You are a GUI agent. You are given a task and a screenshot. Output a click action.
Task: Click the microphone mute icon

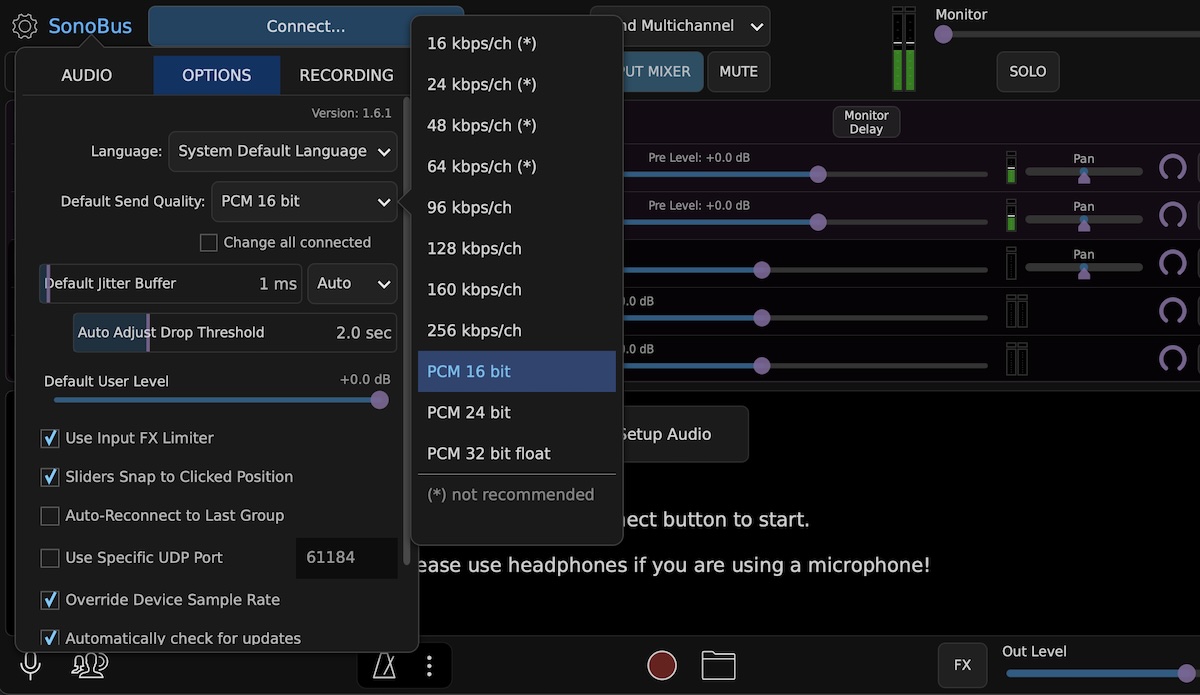point(31,665)
